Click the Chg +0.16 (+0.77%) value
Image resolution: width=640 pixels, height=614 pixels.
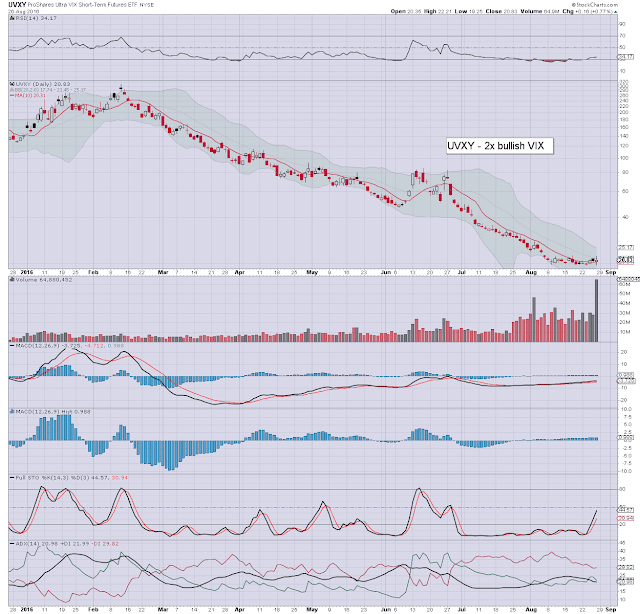pyautogui.click(x=593, y=11)
